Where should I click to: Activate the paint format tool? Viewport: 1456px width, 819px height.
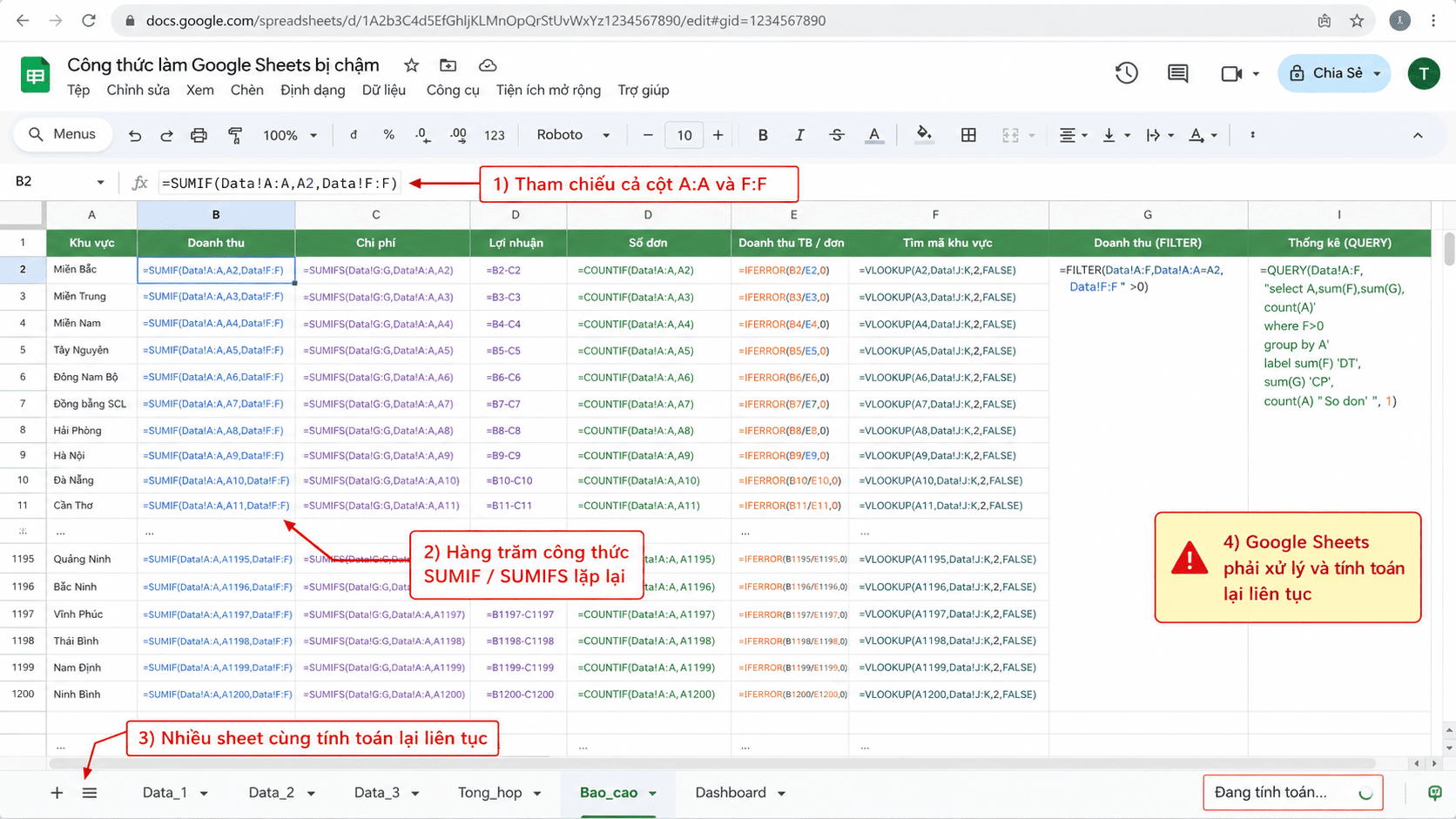[x=235, y=135]
